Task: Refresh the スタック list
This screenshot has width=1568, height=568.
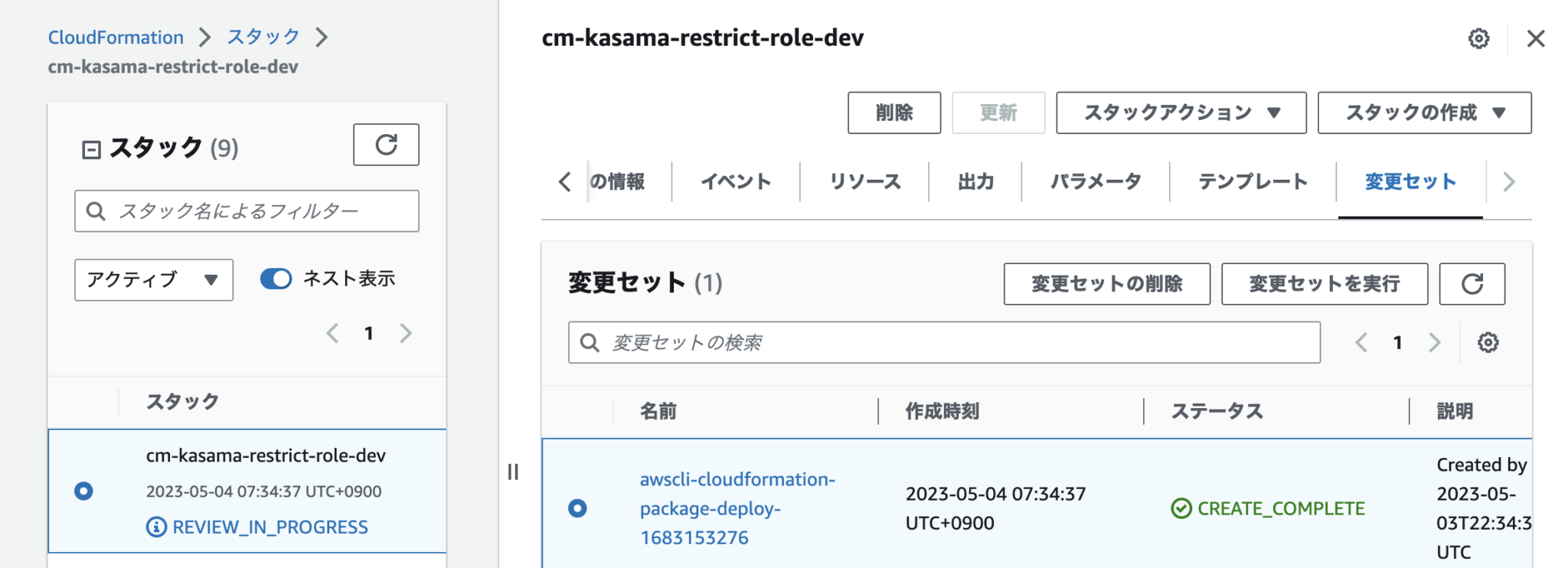Action: (x=387, y=145)
